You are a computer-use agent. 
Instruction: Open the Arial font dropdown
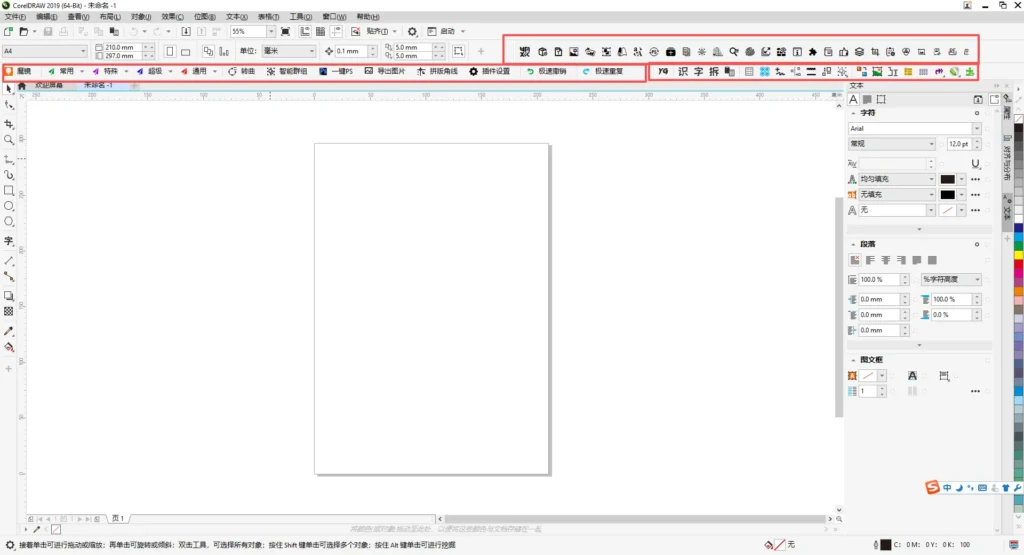976,129
